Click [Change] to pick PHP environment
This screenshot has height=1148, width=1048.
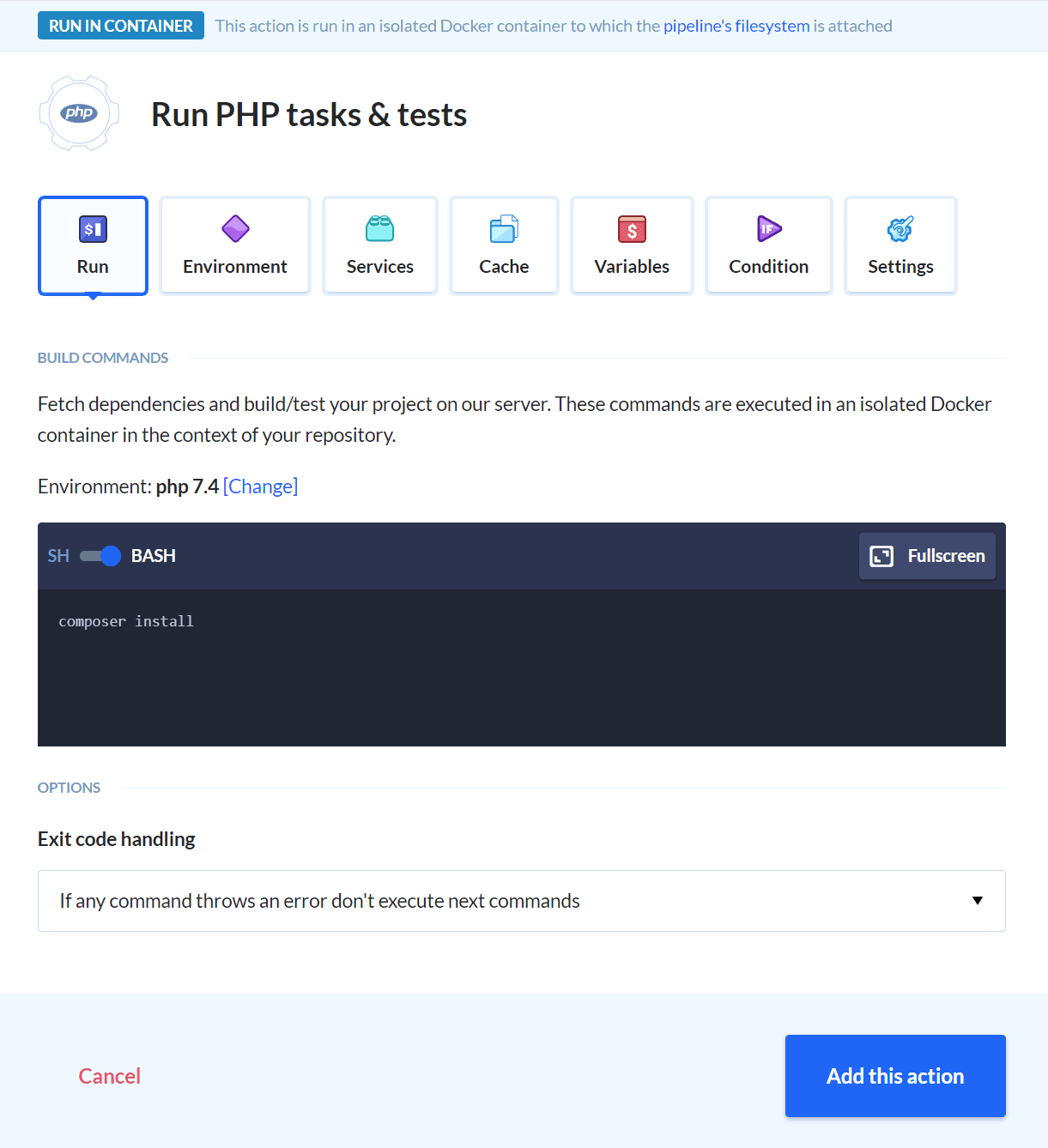point(260,486)
